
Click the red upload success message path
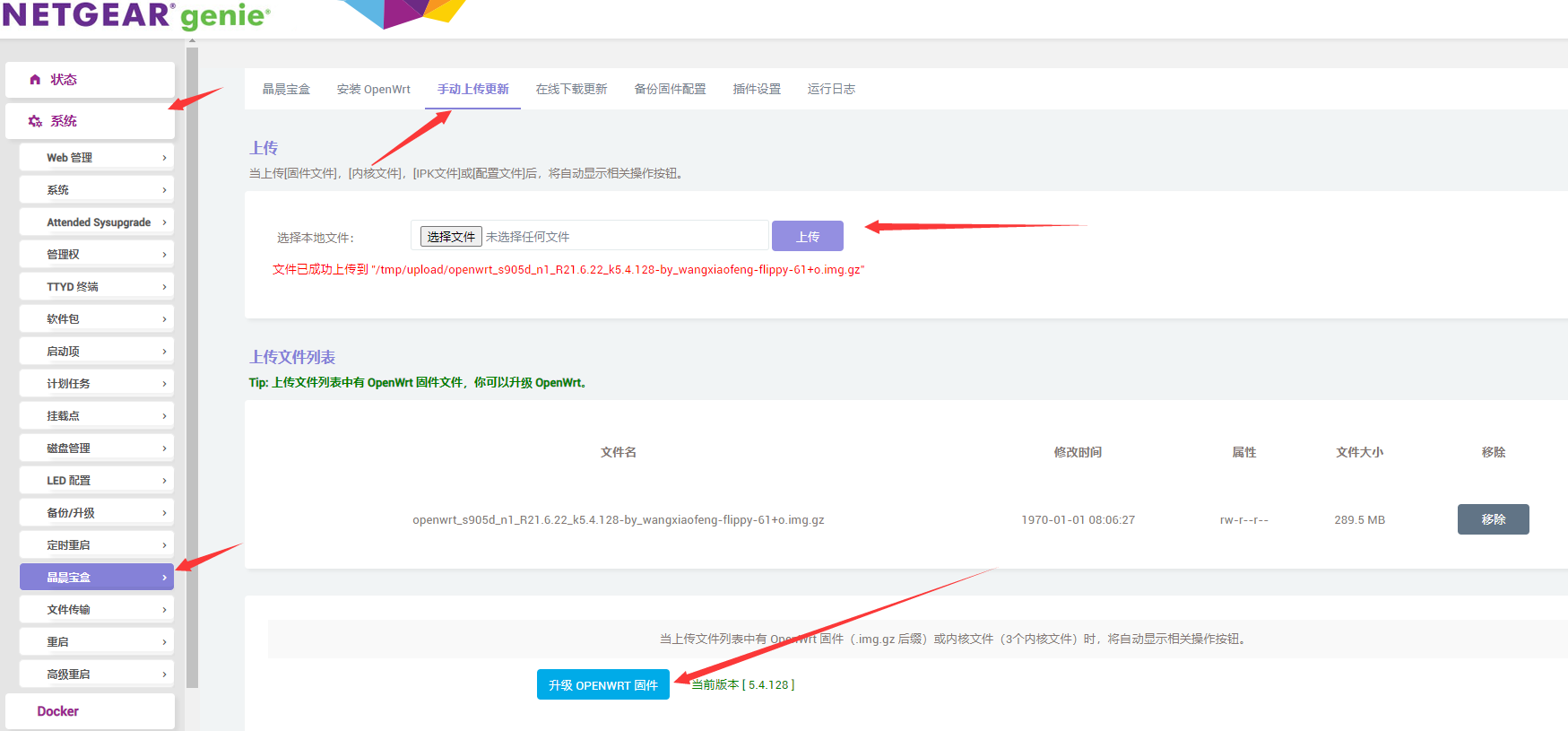coord(568,269)
